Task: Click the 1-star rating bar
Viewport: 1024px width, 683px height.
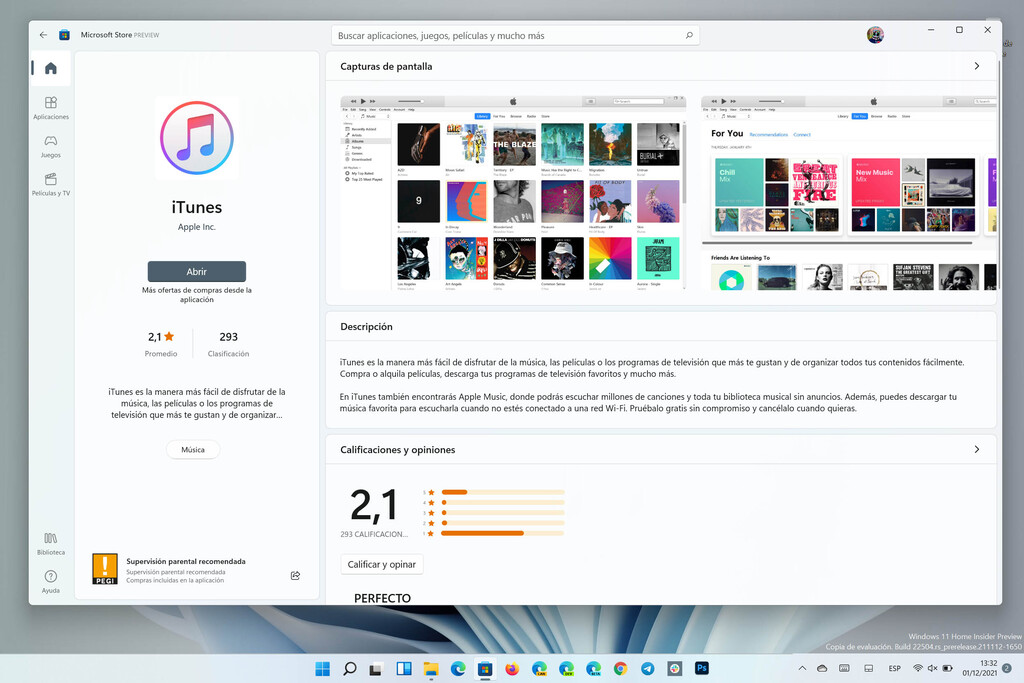Action: coord(503,533)
